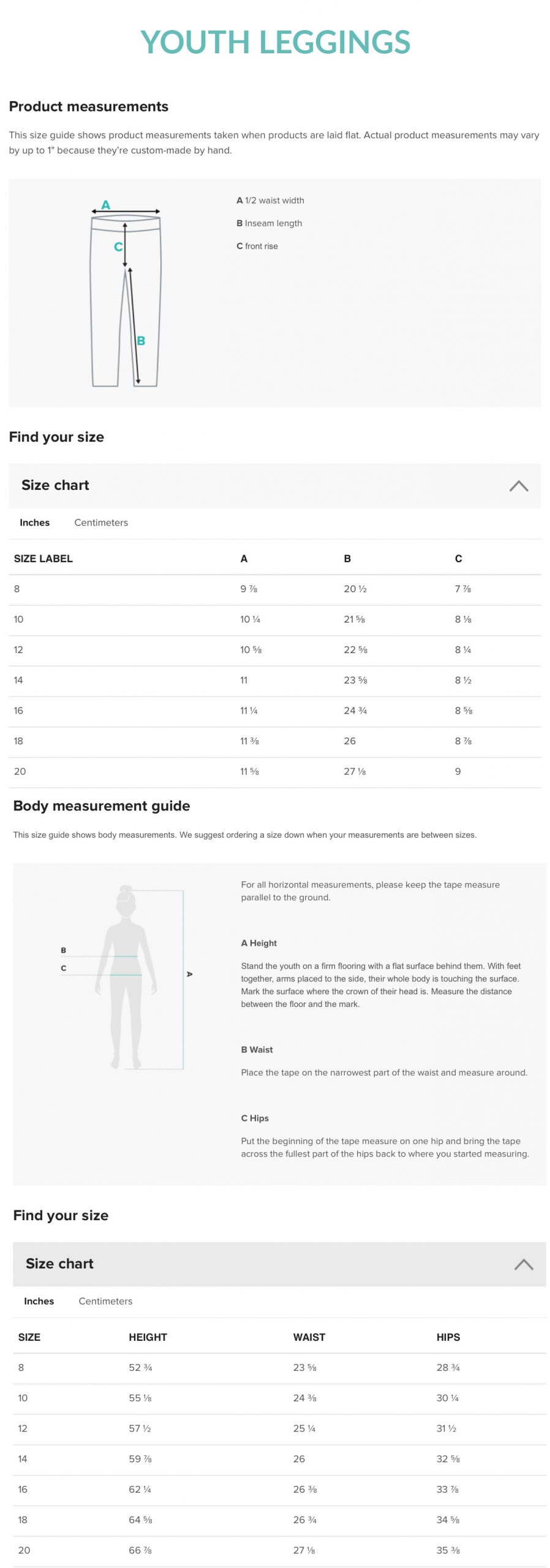This screenshot has width=550, height=1568.
Task: Click the WAIST column header
Action: [x=309, y=1337]
